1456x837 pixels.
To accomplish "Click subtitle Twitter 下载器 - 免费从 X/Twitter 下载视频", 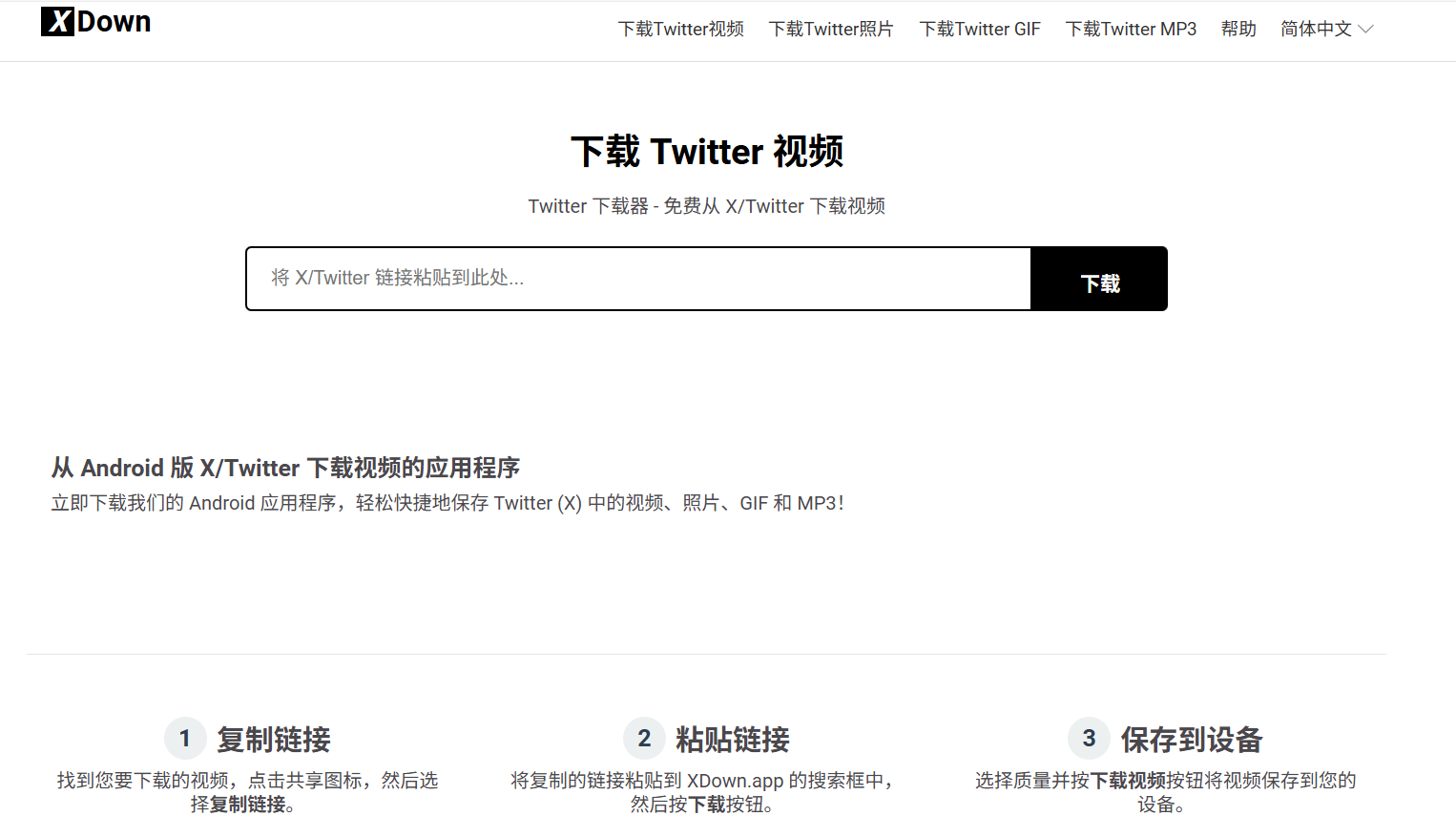I will tap(707, 206).
